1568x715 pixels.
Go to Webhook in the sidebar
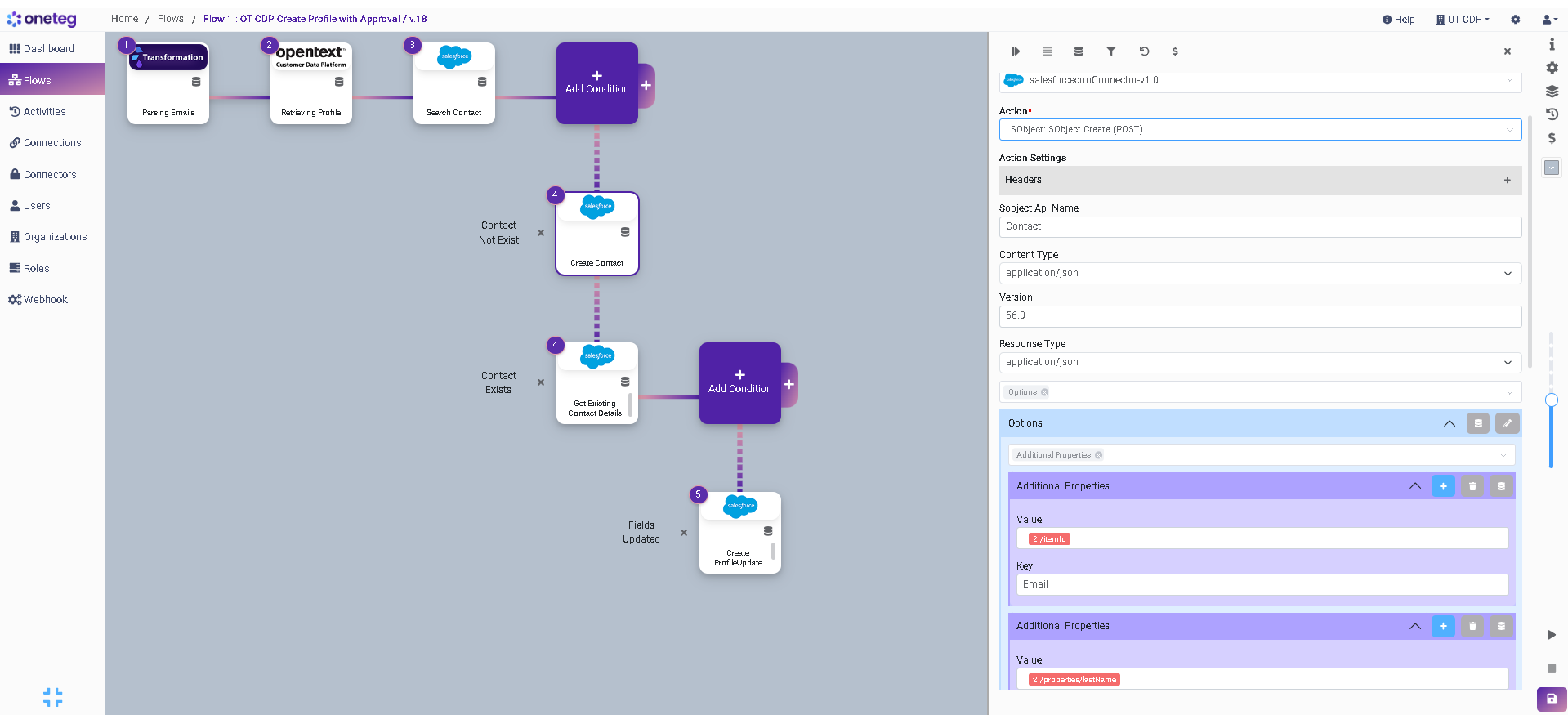click(x=46, y=300)
